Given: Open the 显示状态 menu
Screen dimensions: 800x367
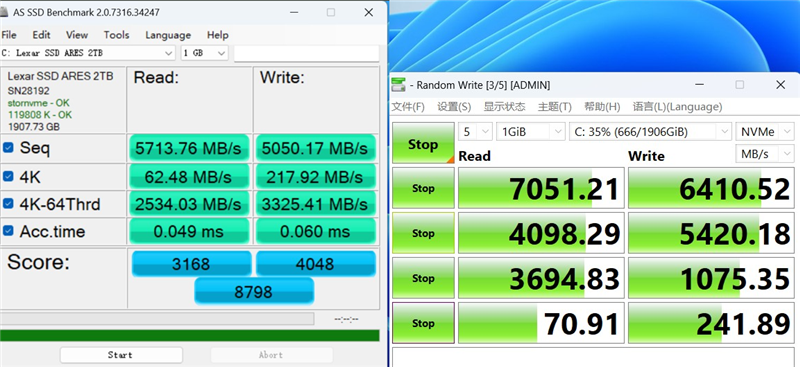Looking at the screenshot, I should pyautogui.click(x=504, y=107).
